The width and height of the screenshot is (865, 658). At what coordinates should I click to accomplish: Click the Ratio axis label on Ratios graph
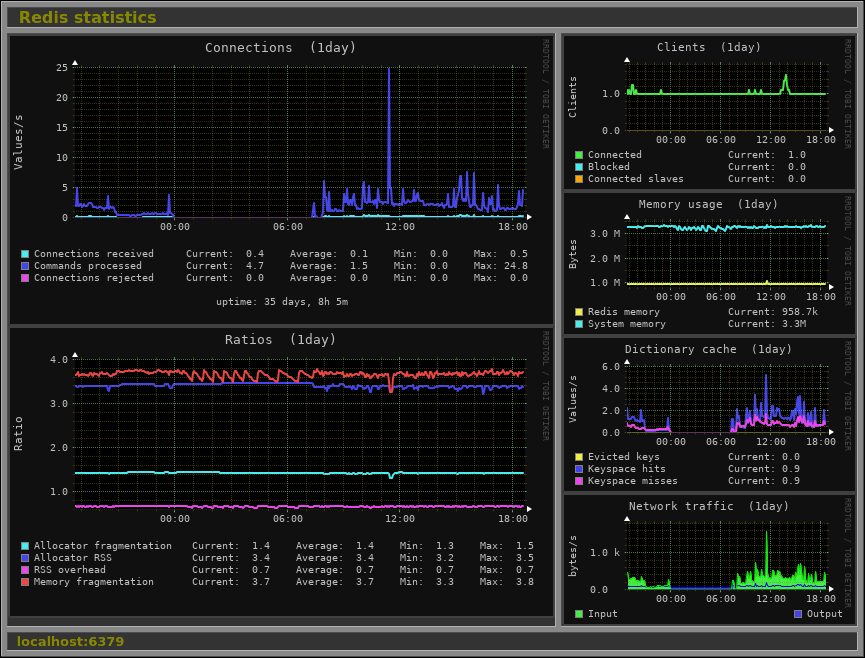pos(18,434)
